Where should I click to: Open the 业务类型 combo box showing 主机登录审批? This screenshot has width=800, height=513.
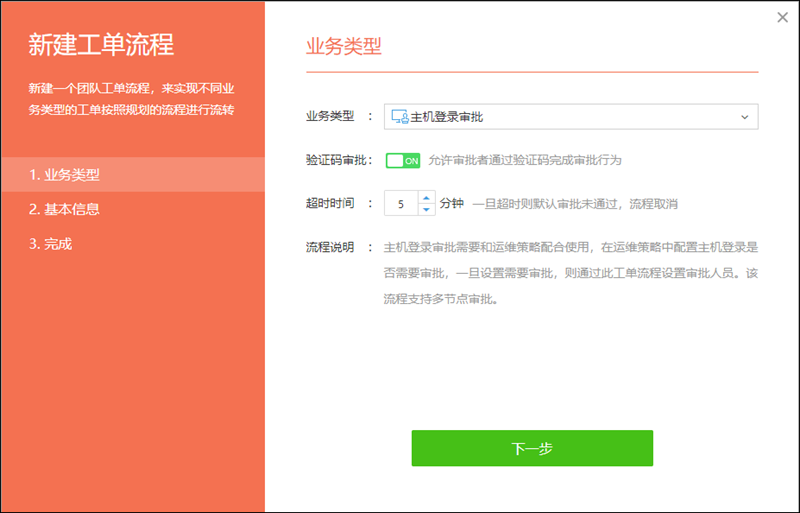coord(570,117)
